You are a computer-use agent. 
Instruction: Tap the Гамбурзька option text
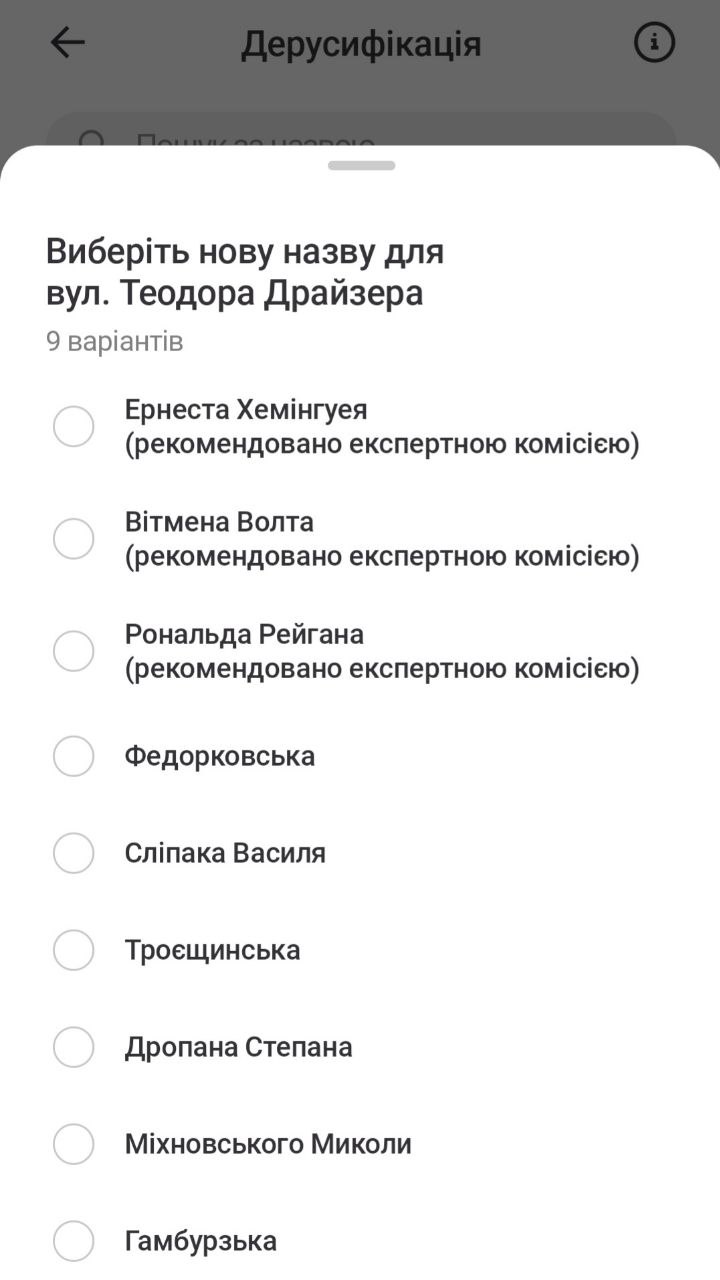(x=200, y=1241)
